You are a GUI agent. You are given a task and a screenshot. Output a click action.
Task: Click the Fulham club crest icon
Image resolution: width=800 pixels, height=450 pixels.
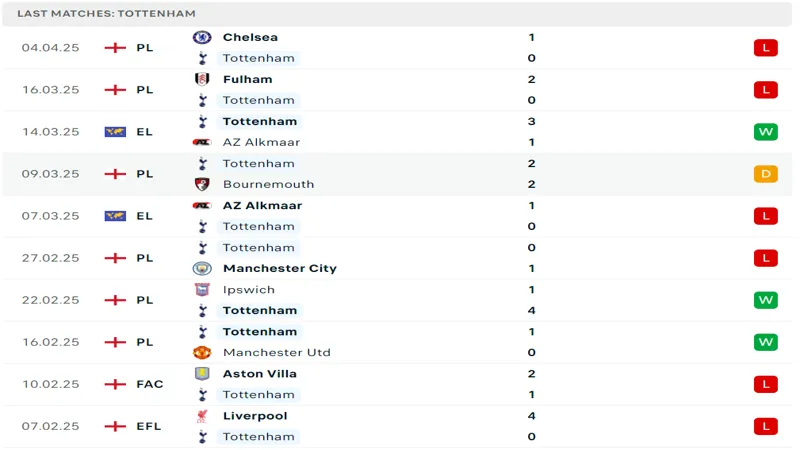[202, 79]
